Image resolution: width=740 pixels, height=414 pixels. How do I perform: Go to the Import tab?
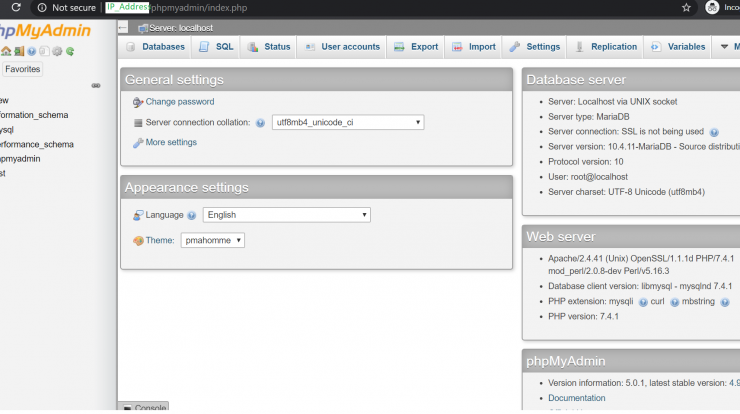(474, 47)
